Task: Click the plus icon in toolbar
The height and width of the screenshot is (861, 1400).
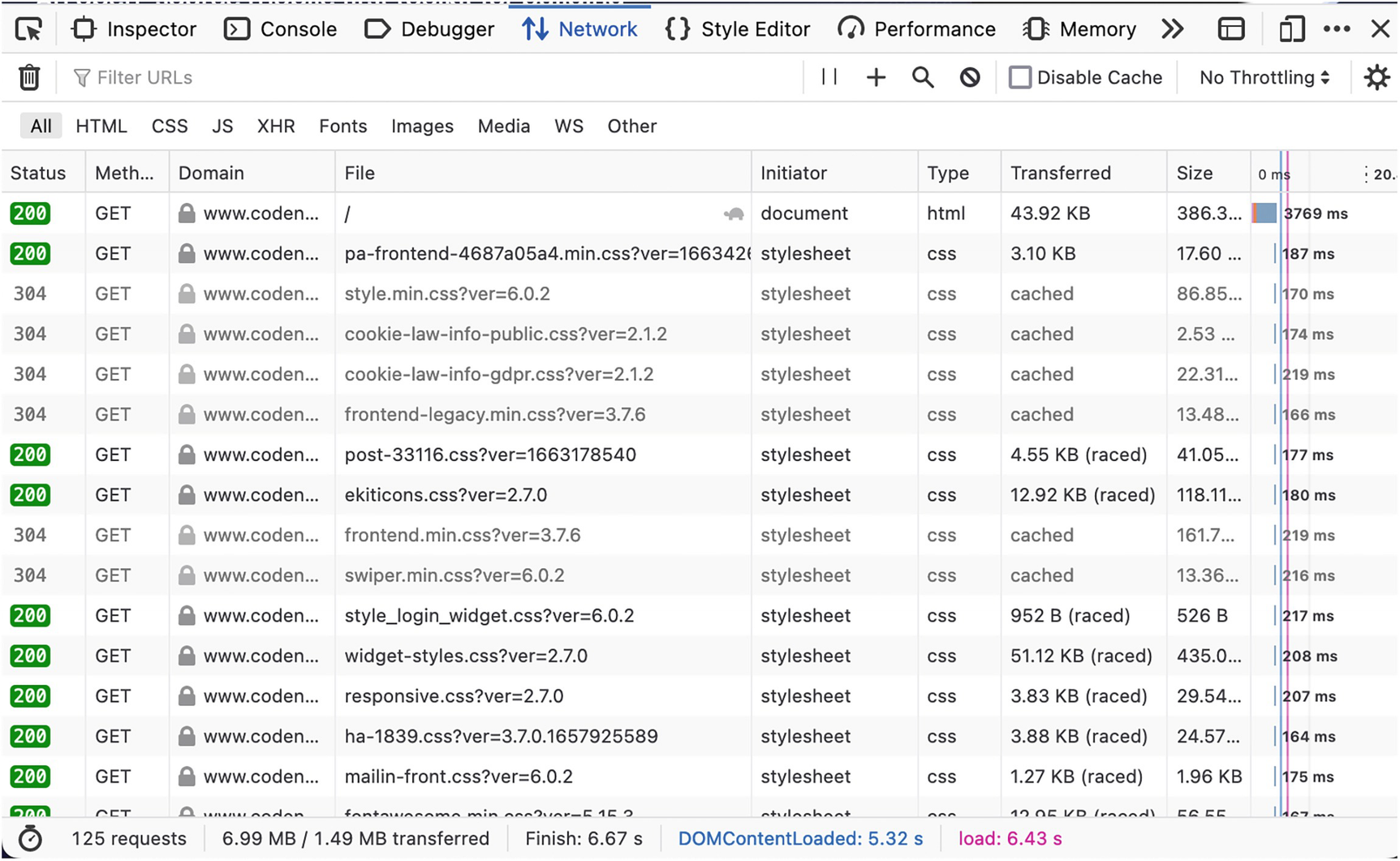Action: pyautogui.click(x=876, y=78)
